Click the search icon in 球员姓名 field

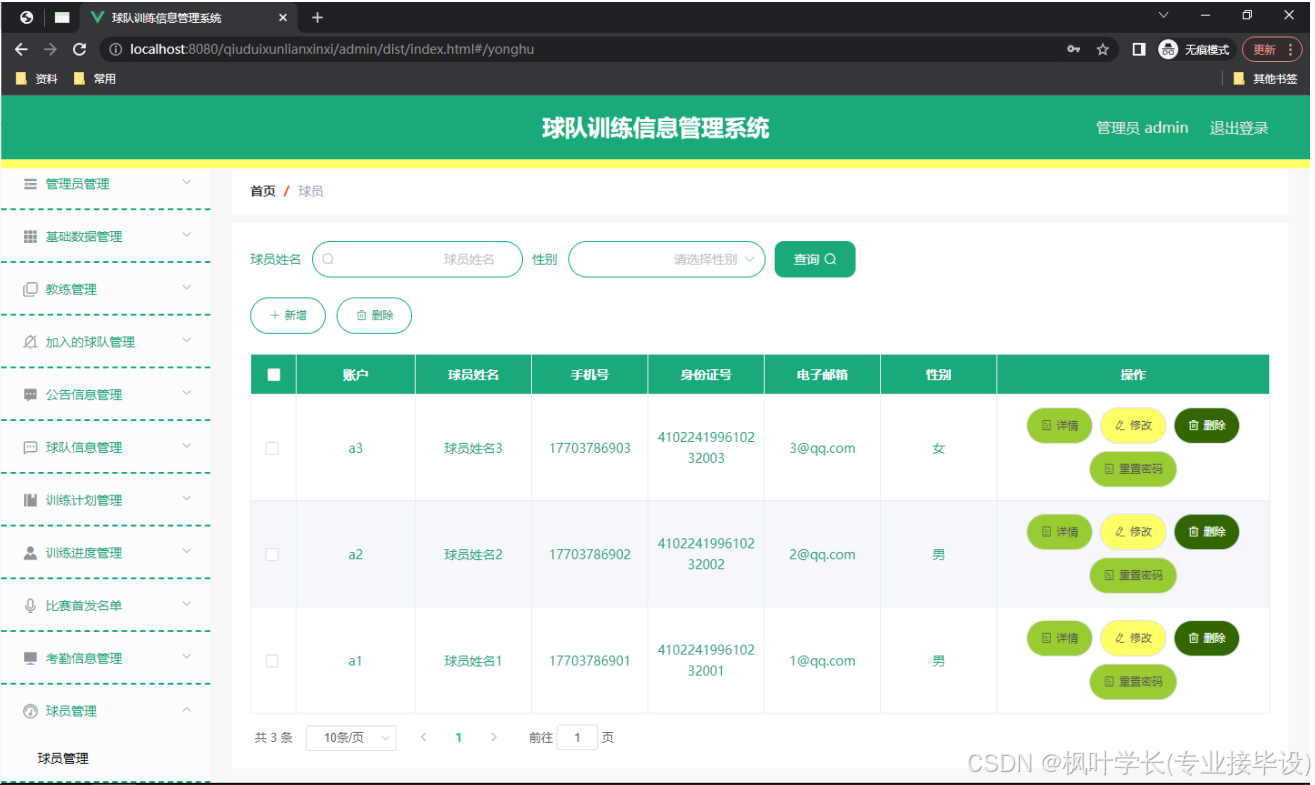328,259
